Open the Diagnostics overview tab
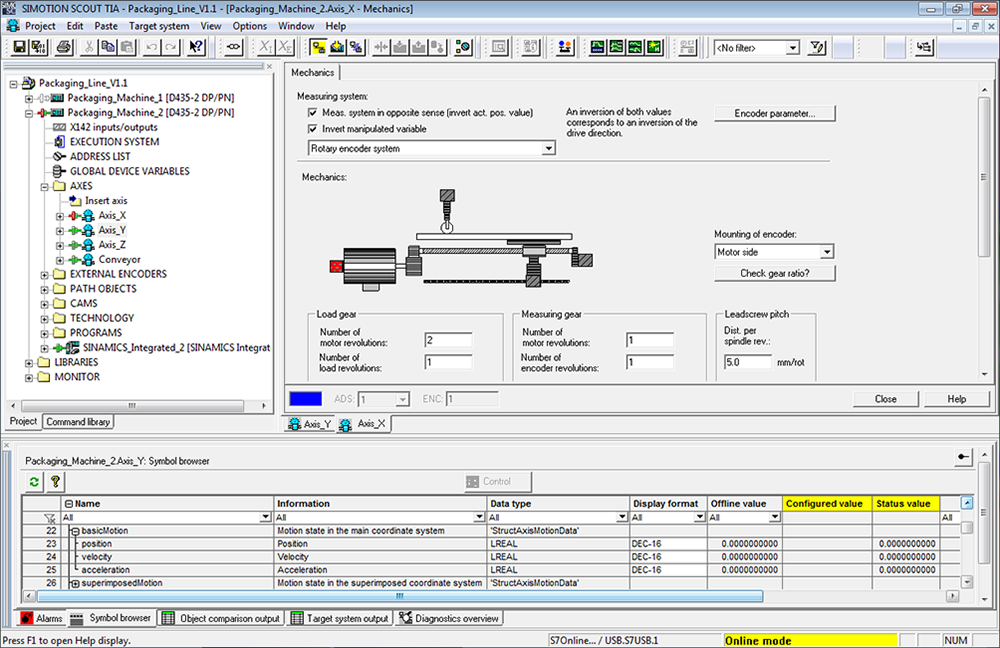 point(449,618)
